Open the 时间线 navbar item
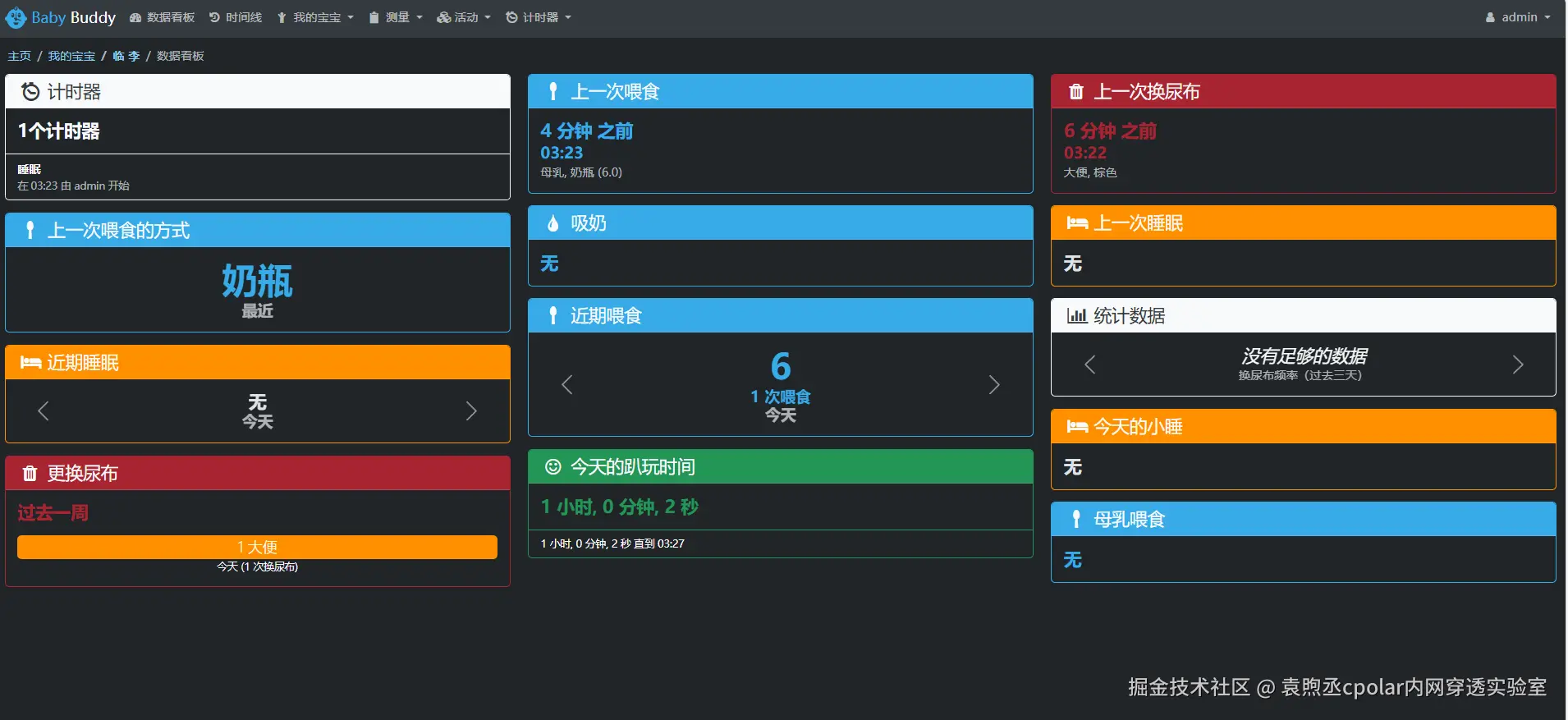 click(x=236, y=17)
